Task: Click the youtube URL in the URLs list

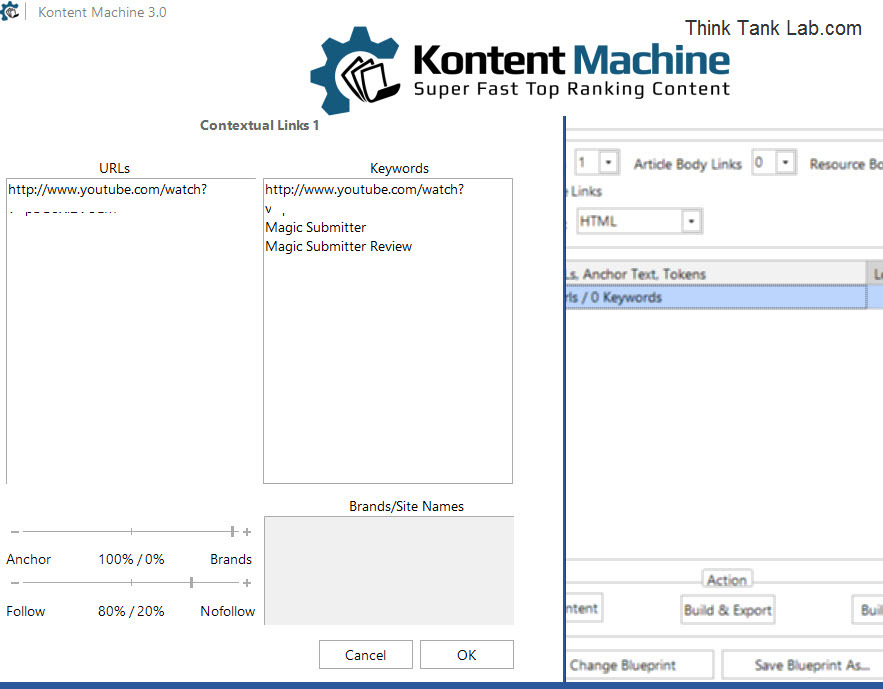Action: (x=108, y=190)
